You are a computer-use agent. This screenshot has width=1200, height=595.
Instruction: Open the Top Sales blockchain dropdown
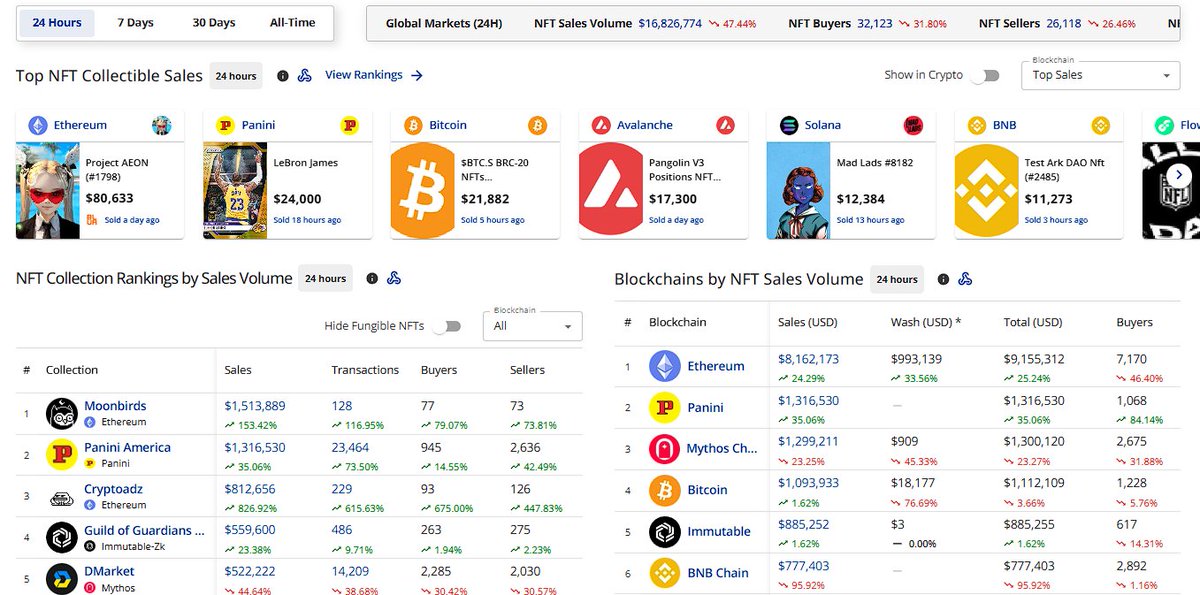coord(1099,75)
